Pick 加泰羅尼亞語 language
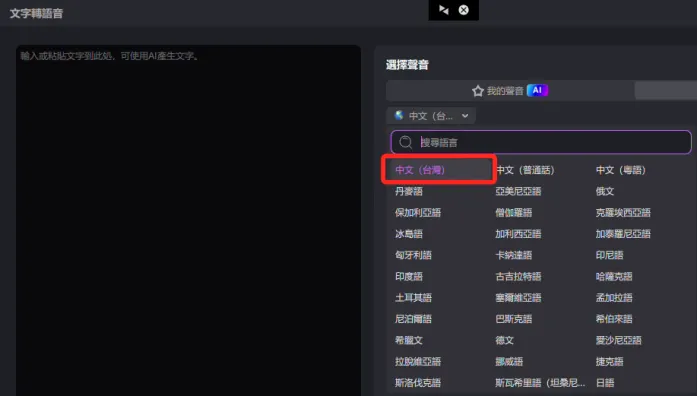The width and height of the screenshot is (697, 396). click(x=623, y=234)
